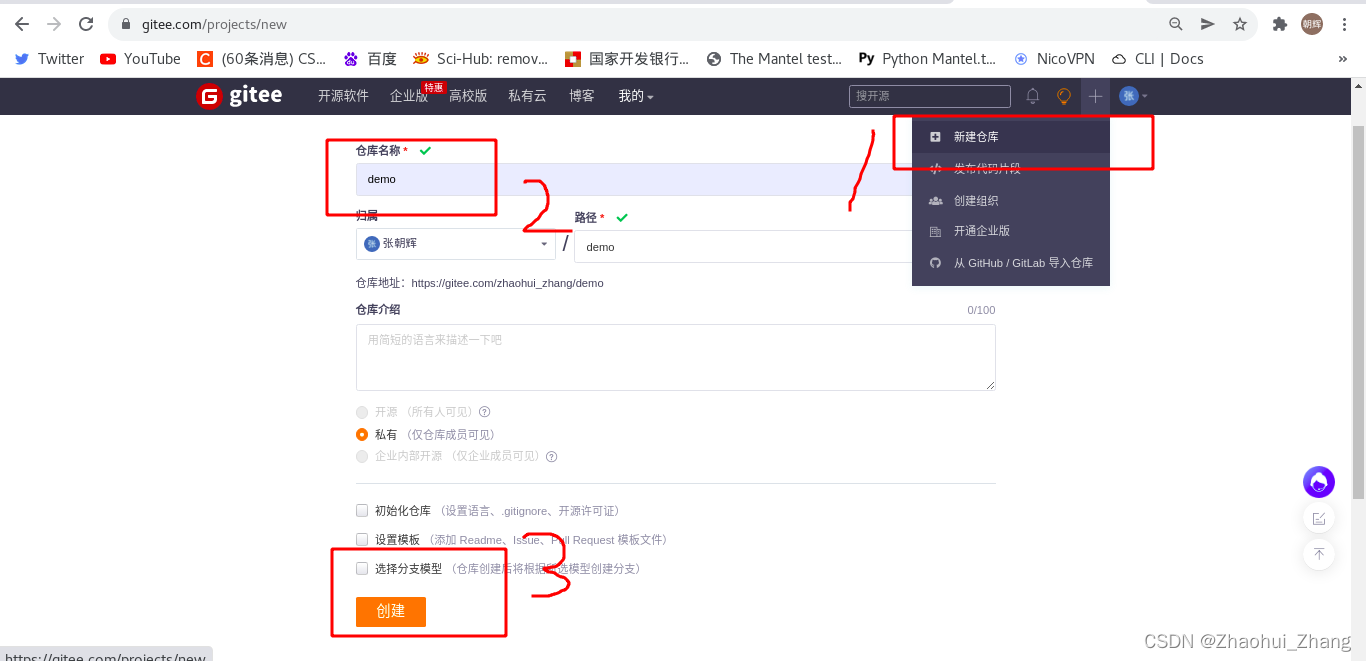Image resolution: width=1366 pixels, height=661 pixels.
Task: Show more bookmarks via the double chevron
Action: pyautogui.click(x=1343, y=59)
